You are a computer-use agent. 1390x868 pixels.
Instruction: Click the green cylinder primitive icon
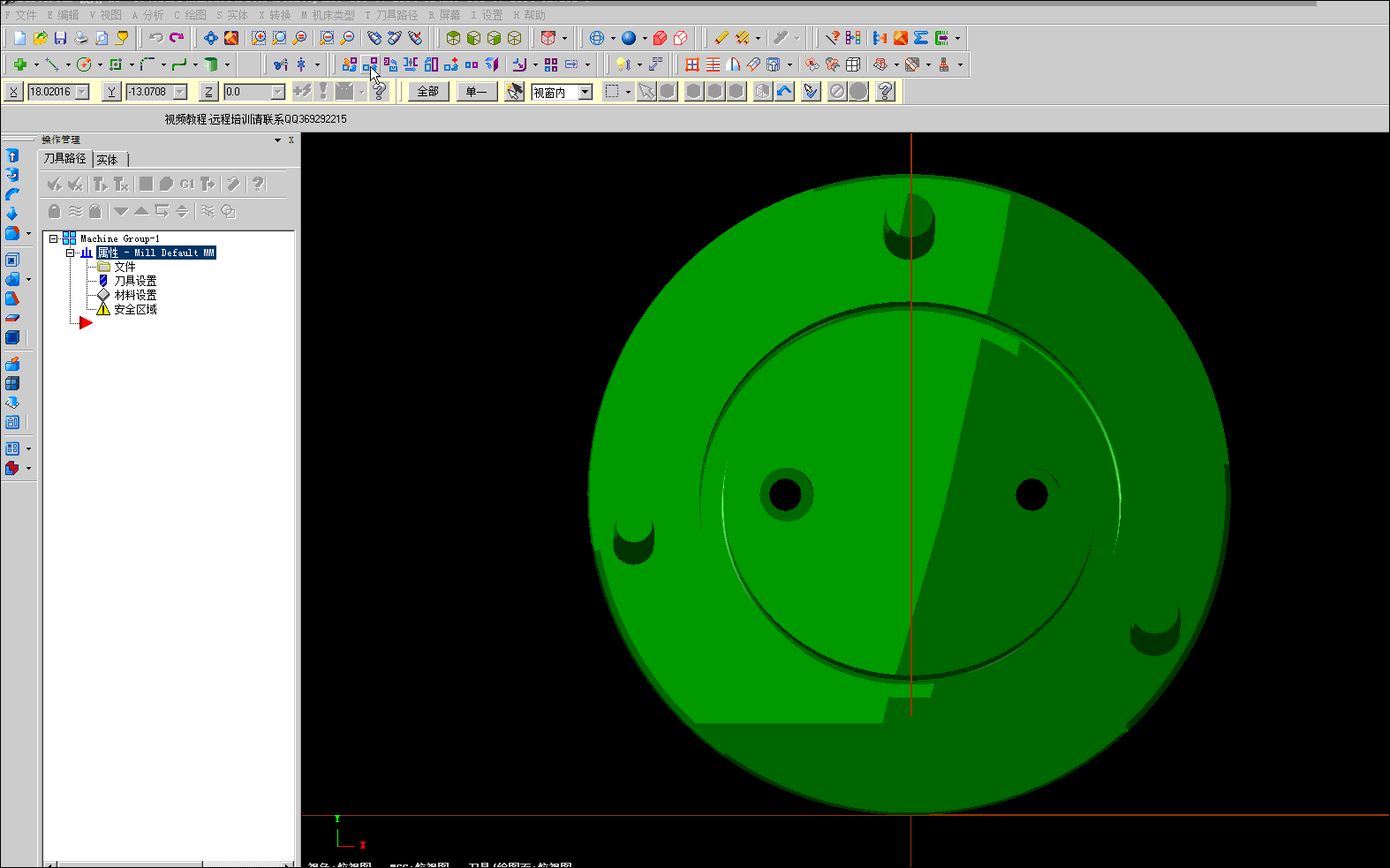pos(211,64)
